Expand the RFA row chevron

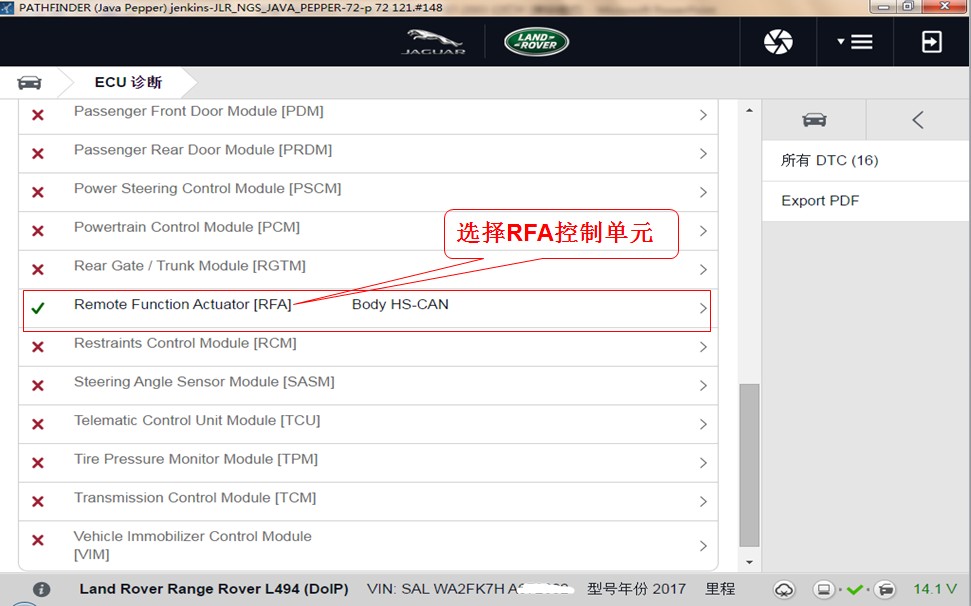(x=703, y=308)
